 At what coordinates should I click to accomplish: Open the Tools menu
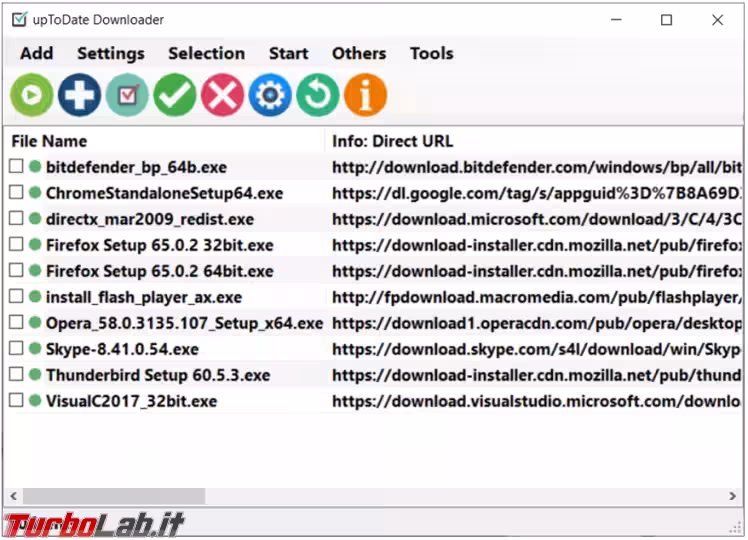[x=432, y=53]
